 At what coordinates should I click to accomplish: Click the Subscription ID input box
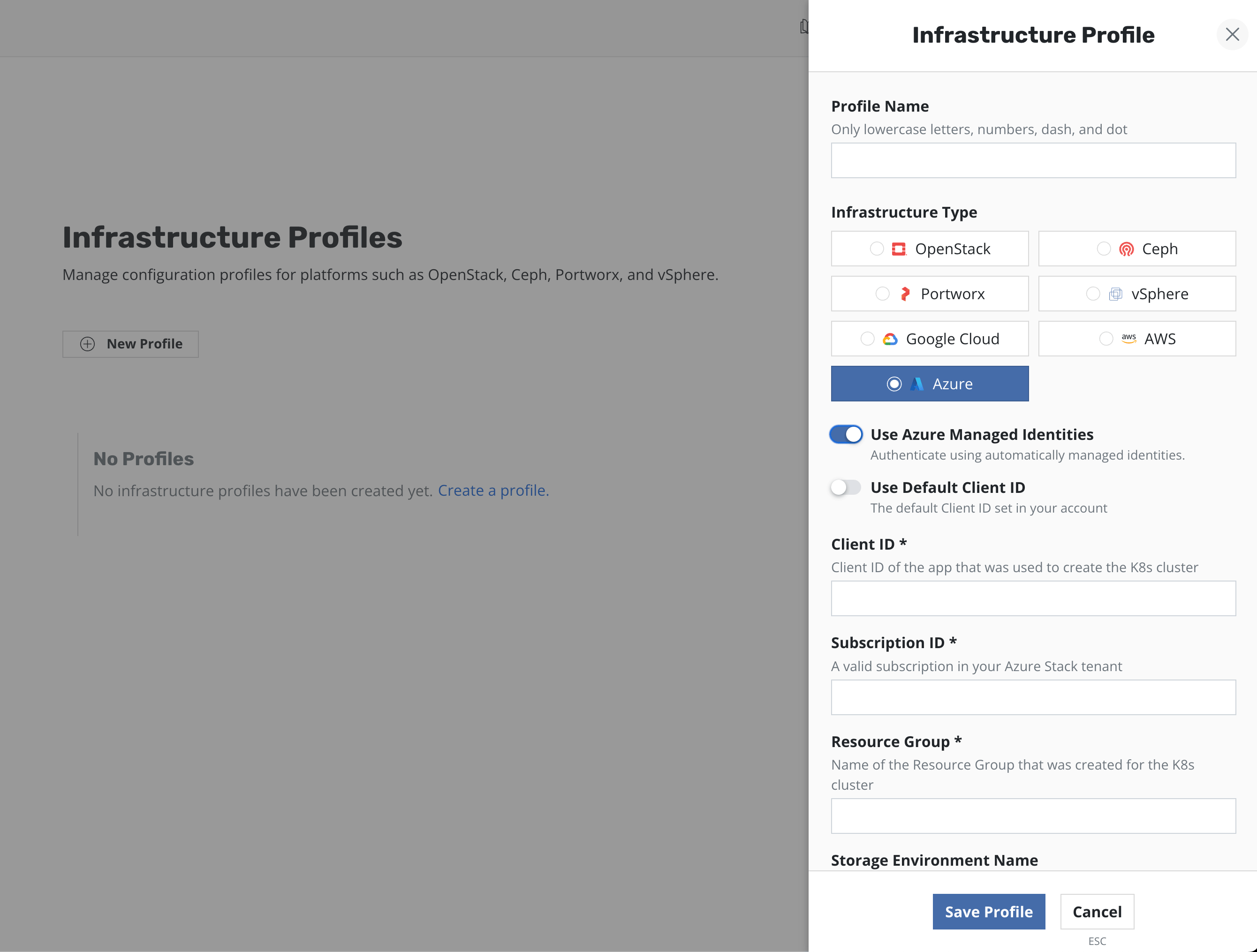(x=1033, y=697)
